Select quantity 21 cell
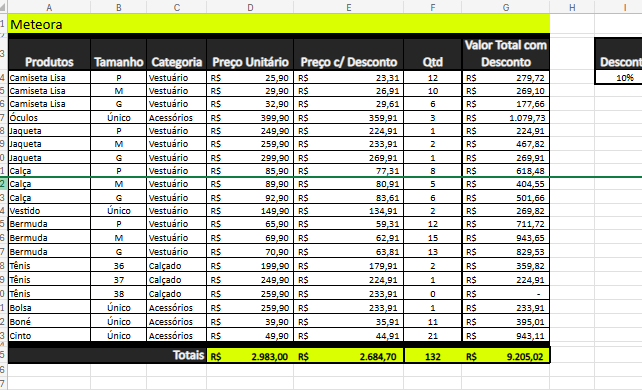642x390 pixels. (x=433, y=336)
